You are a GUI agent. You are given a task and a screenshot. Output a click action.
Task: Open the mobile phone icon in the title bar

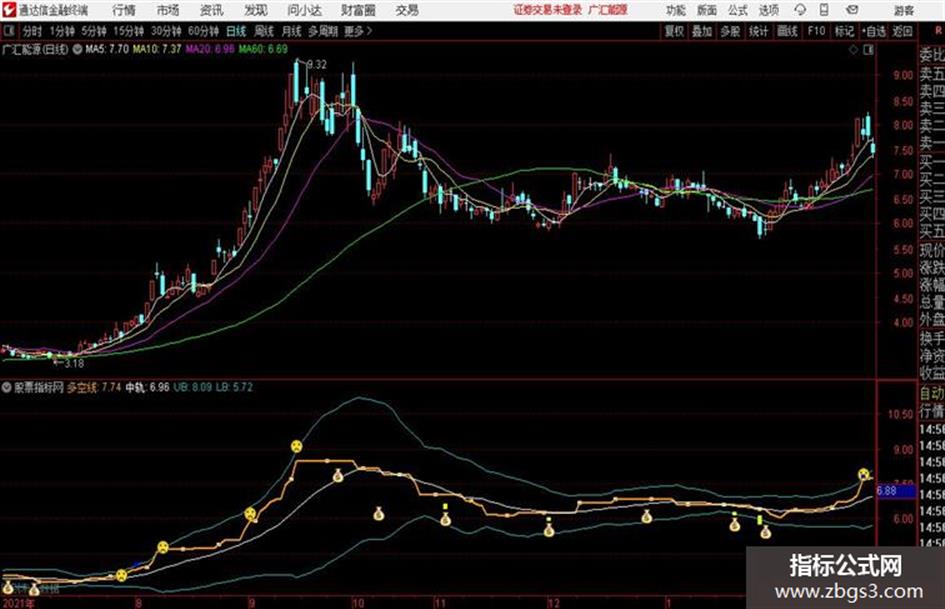(824, 10)
